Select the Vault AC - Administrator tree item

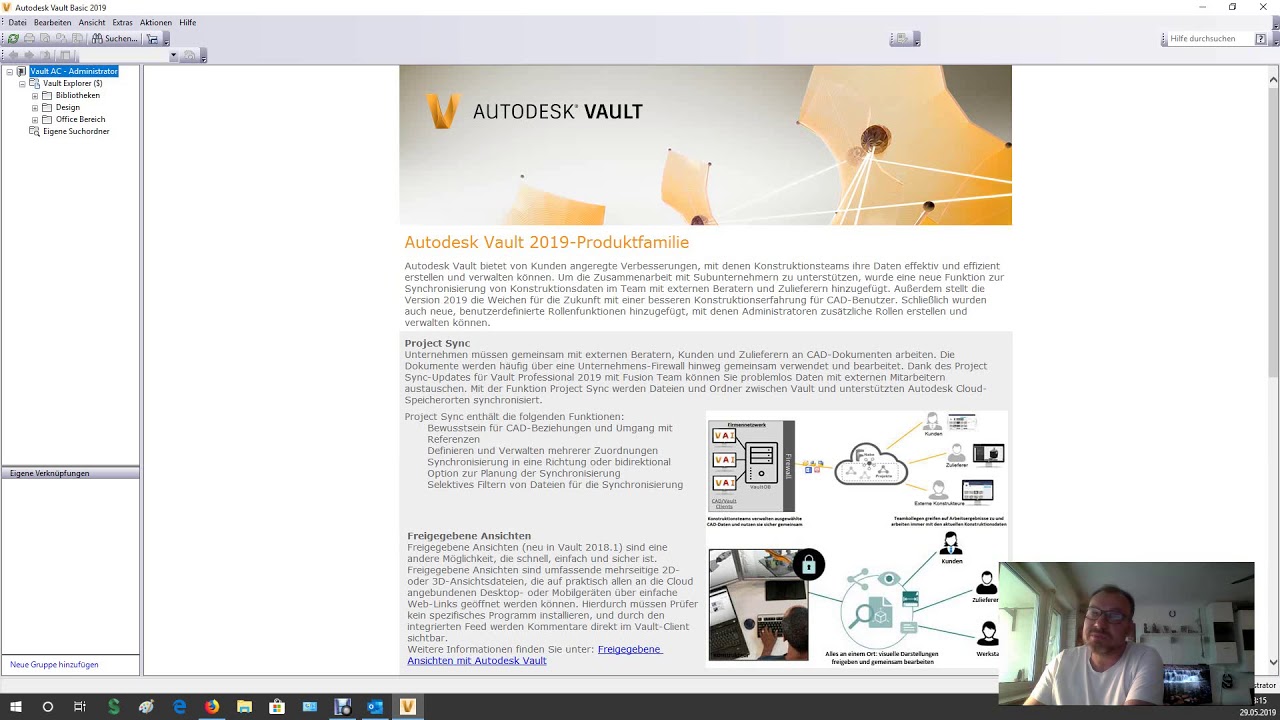(x=74, y=71)
